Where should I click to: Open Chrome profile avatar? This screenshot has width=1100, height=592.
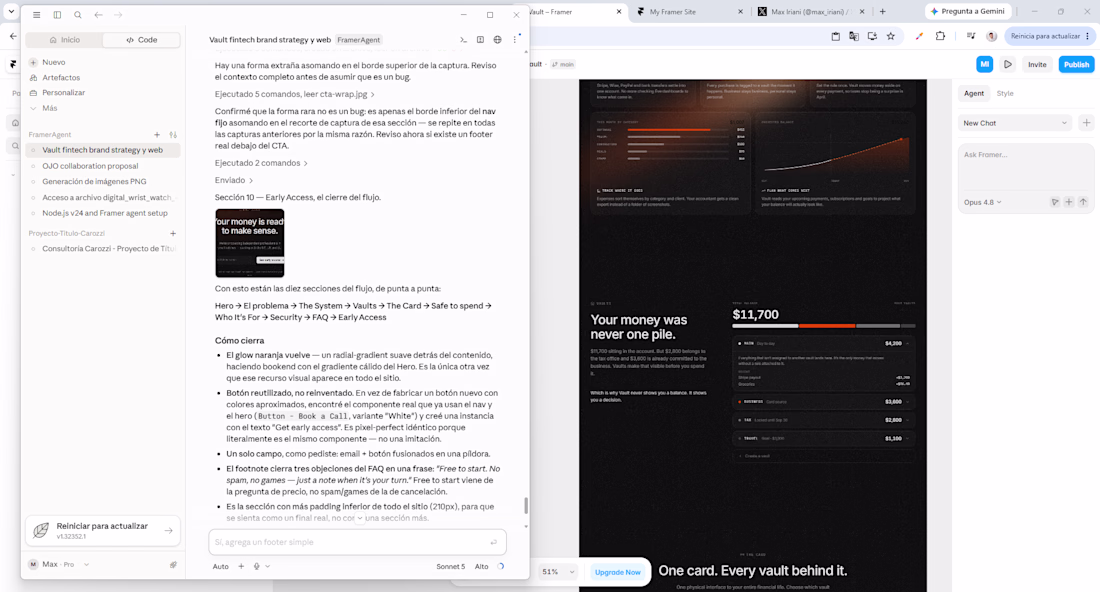click(x=991, y=36)
